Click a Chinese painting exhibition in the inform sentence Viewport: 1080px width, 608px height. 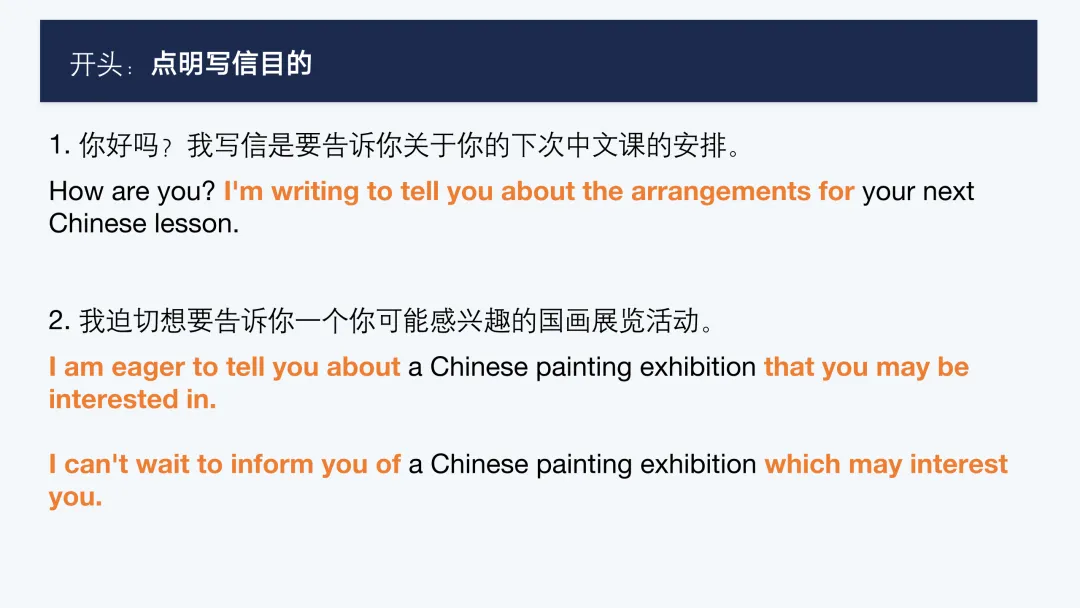coord(583,464)
